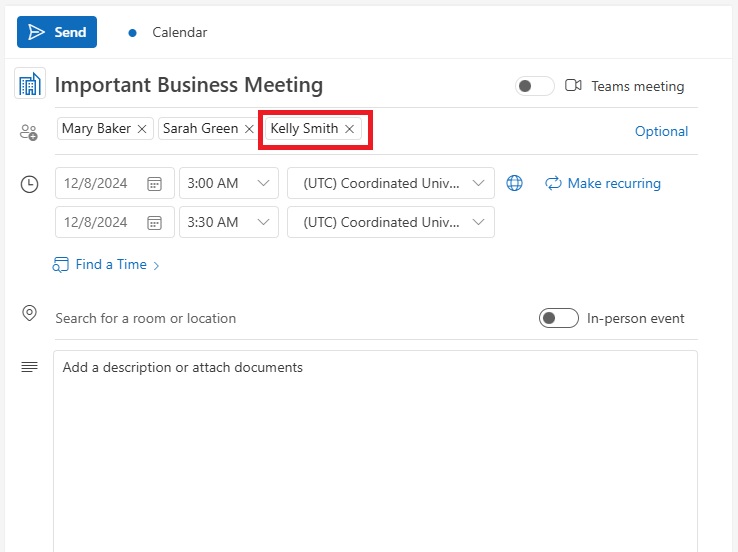
Task: Expand the 3:30 AM end time dropdown
Action: [229, 222]
